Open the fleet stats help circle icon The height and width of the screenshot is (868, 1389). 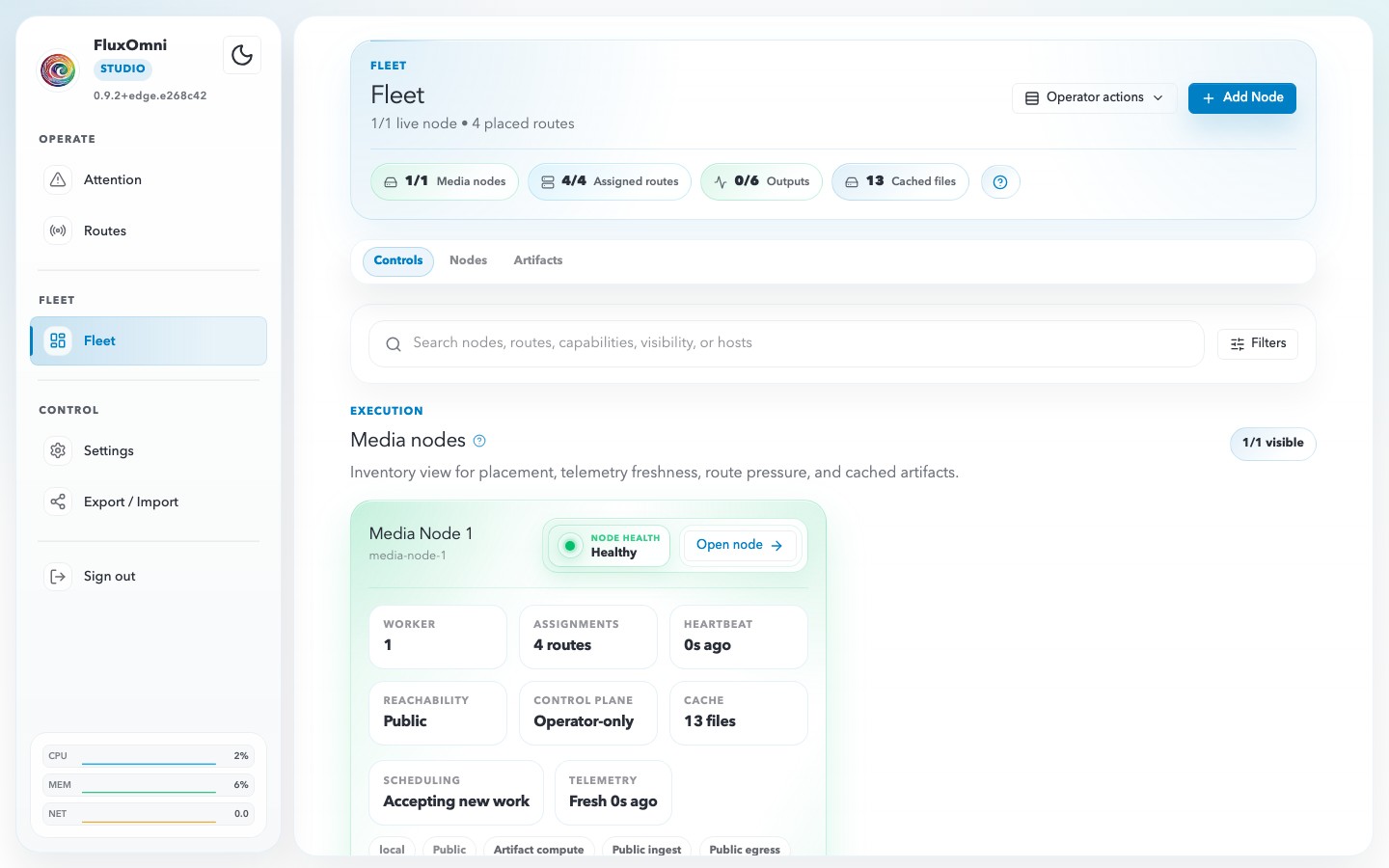click(1000, 181)
